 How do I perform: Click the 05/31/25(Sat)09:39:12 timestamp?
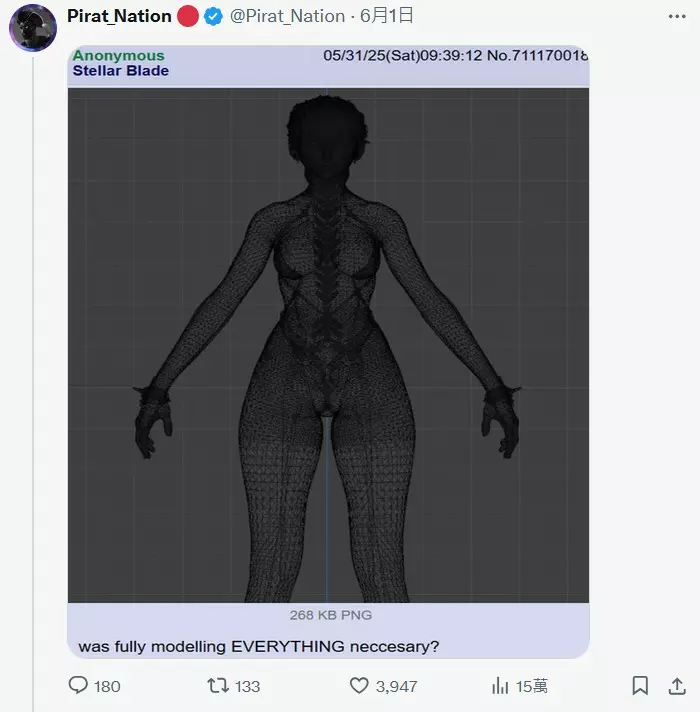point(402,56)
